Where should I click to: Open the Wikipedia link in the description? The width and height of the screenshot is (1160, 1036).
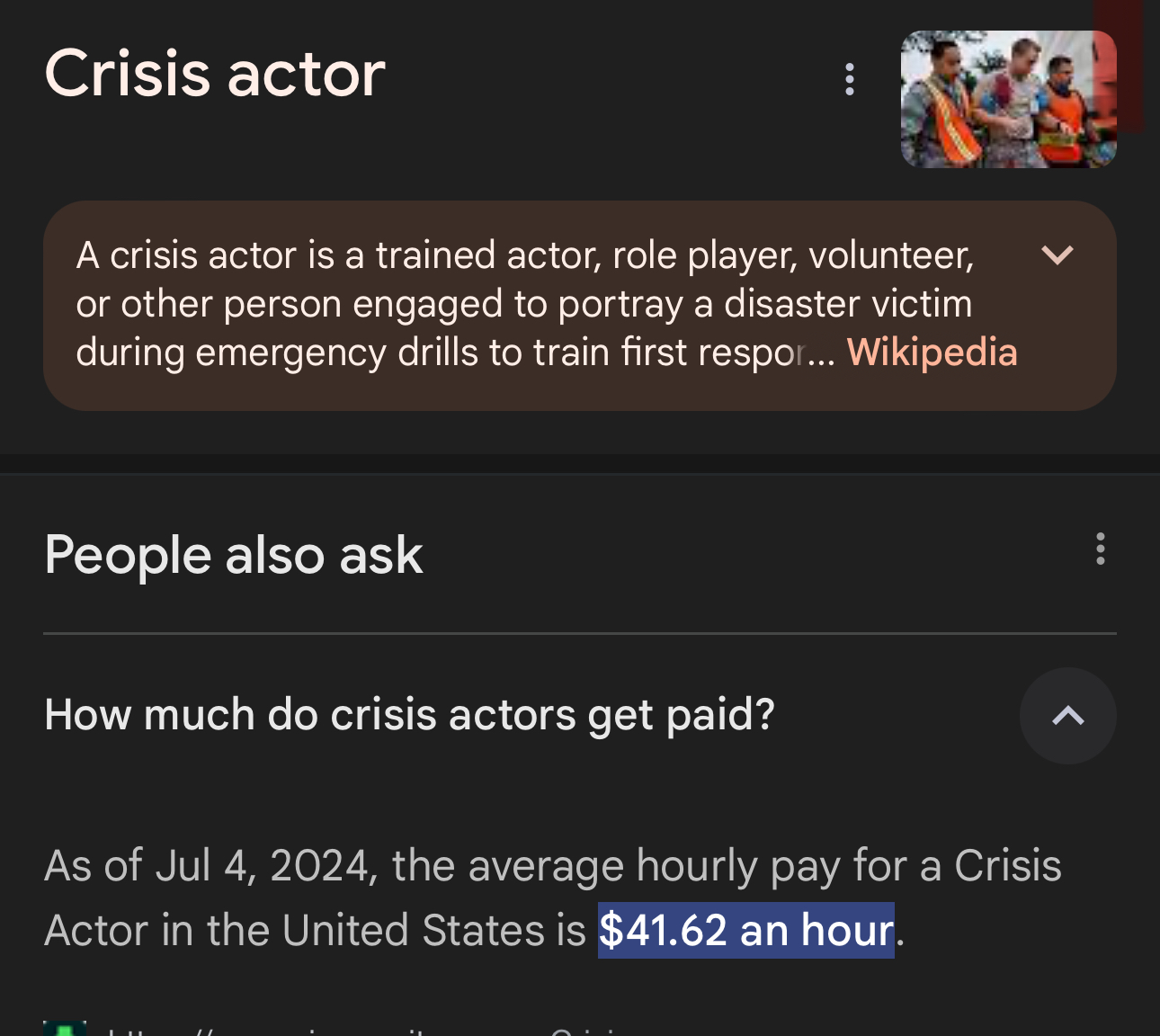click(932, 353)
